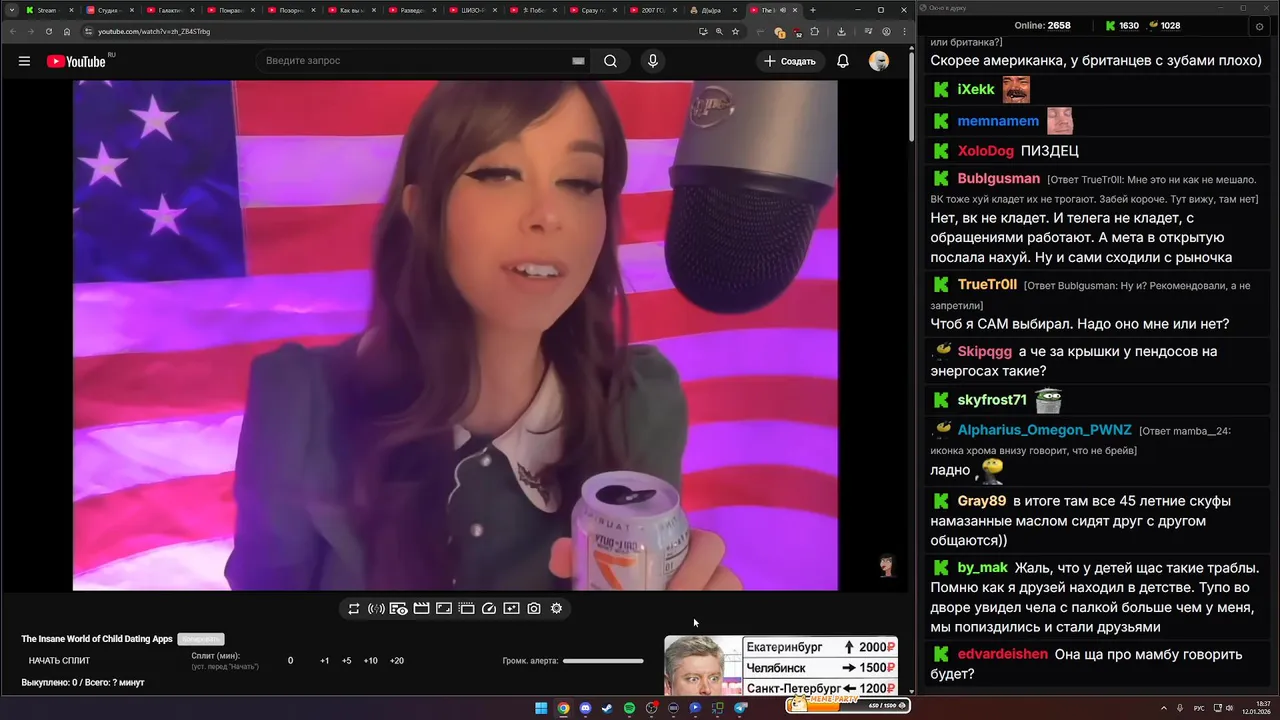Image resolution: width=1280 pixels, height=720 pixels.
Task: Click the НАЧАТЬ СПЛИТ button
Action: tap(59, 660)
